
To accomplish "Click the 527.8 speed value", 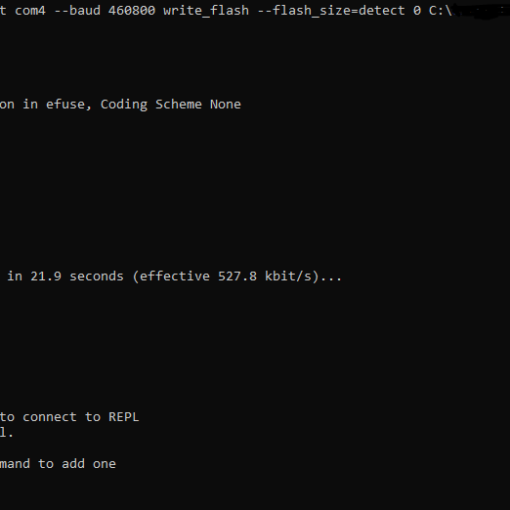I will (x=237, y=276).
